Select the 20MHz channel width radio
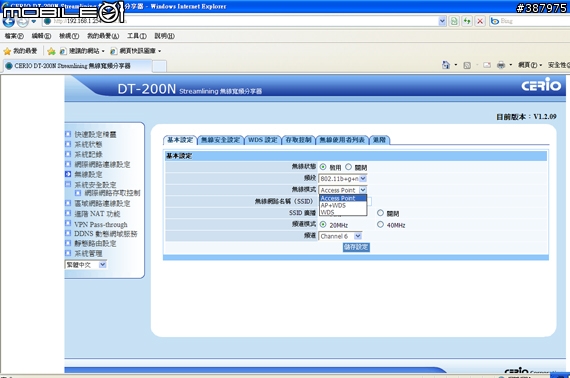The width and height of the screenshot is (570, 378). (x=323, y=224)
